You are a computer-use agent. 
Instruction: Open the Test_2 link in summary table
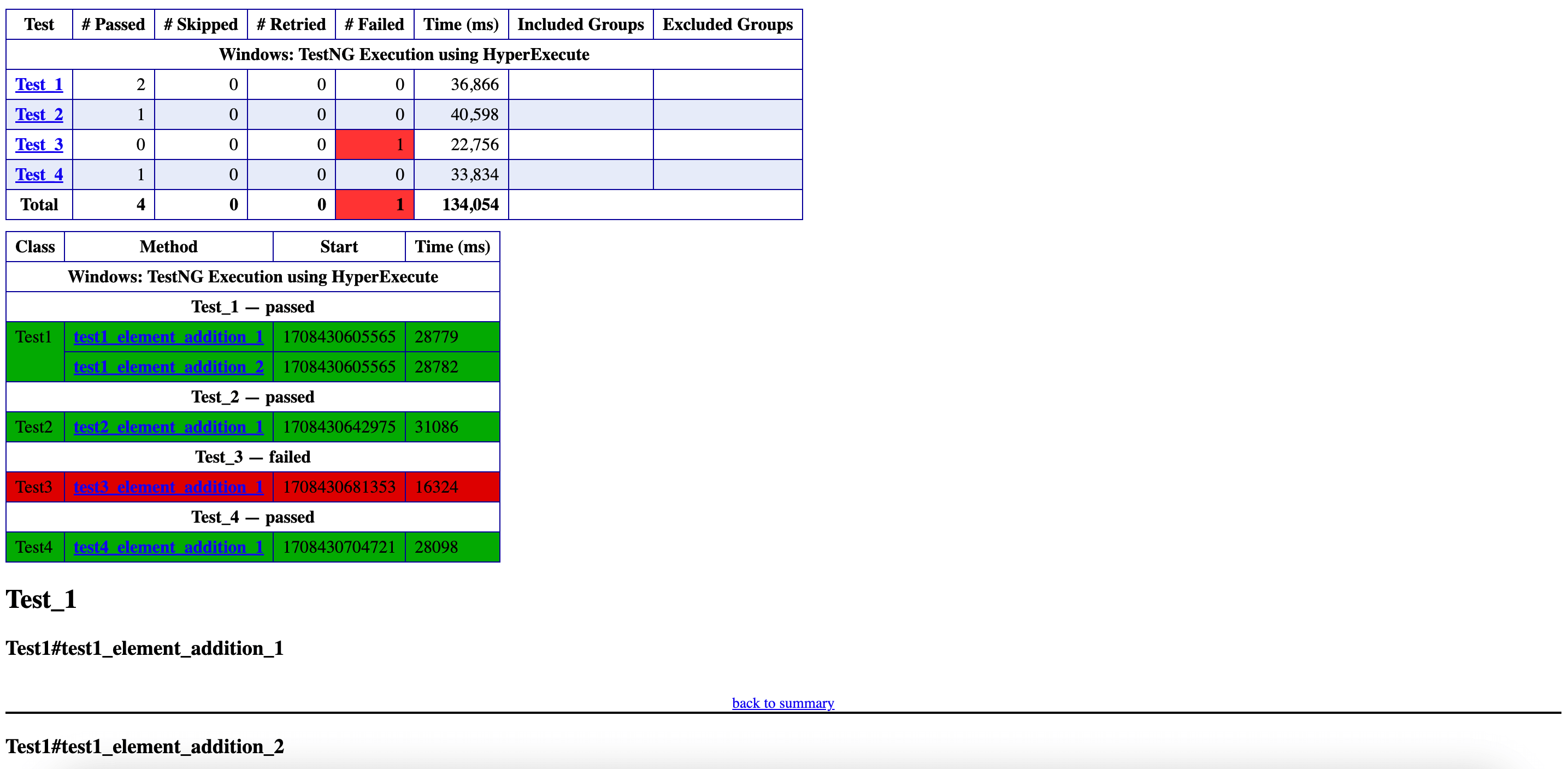(39, 114)
